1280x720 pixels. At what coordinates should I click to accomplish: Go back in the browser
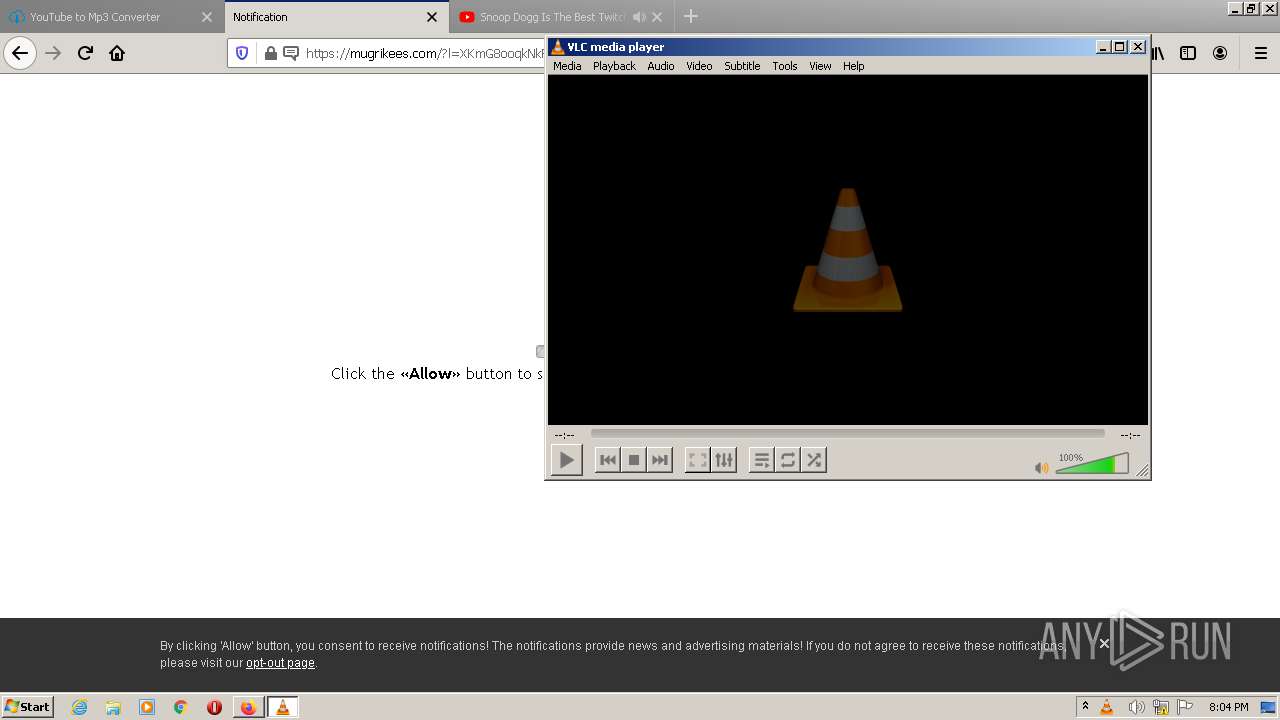[x=20, y=53]
